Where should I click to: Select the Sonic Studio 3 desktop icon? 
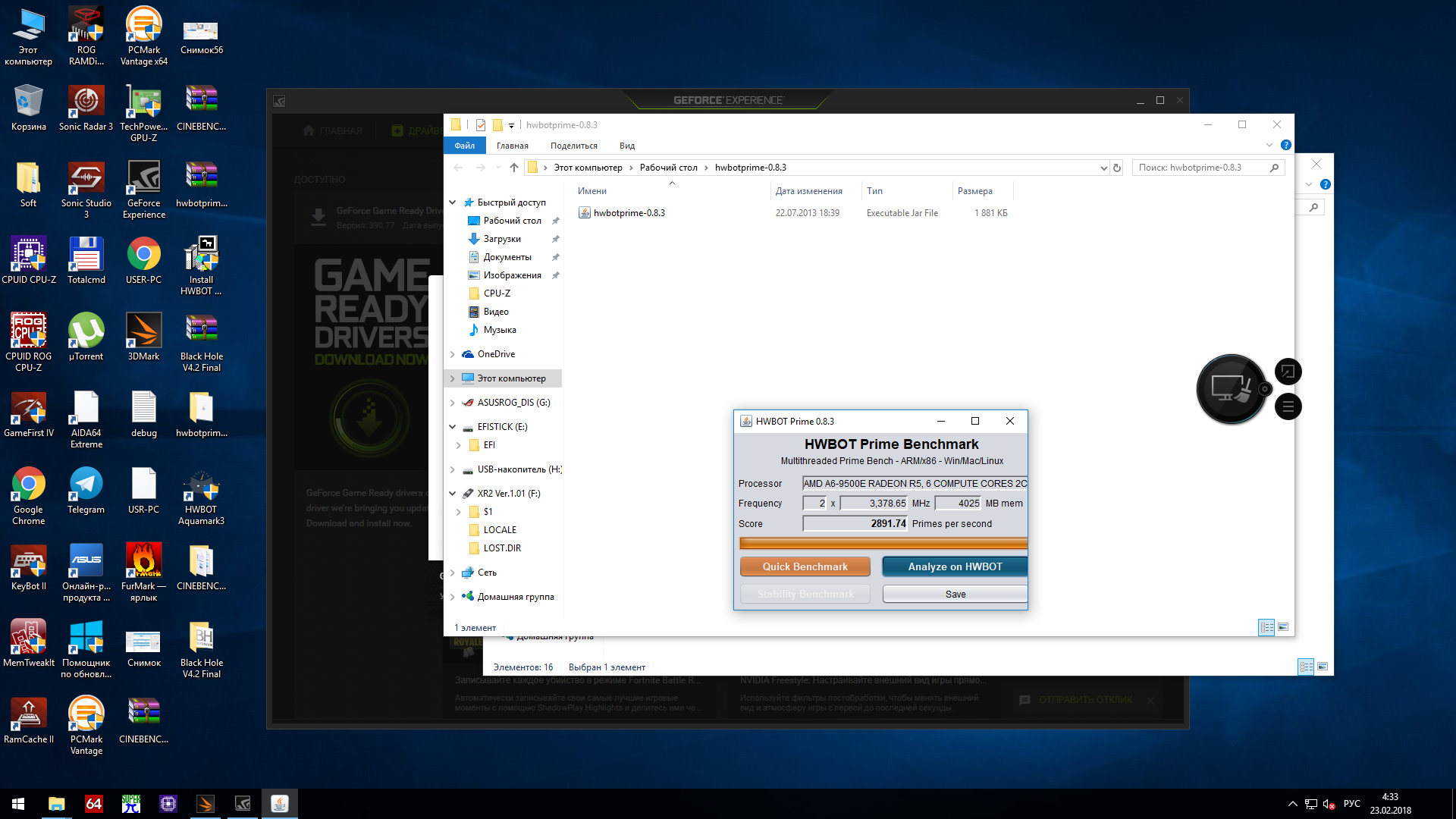coord(86,189)
